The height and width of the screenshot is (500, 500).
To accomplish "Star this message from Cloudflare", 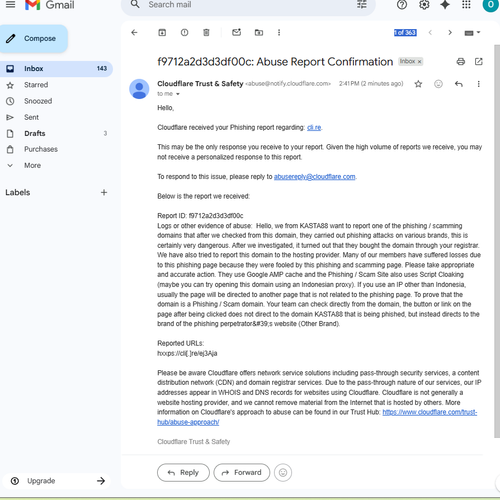I will tap(418, 84).
